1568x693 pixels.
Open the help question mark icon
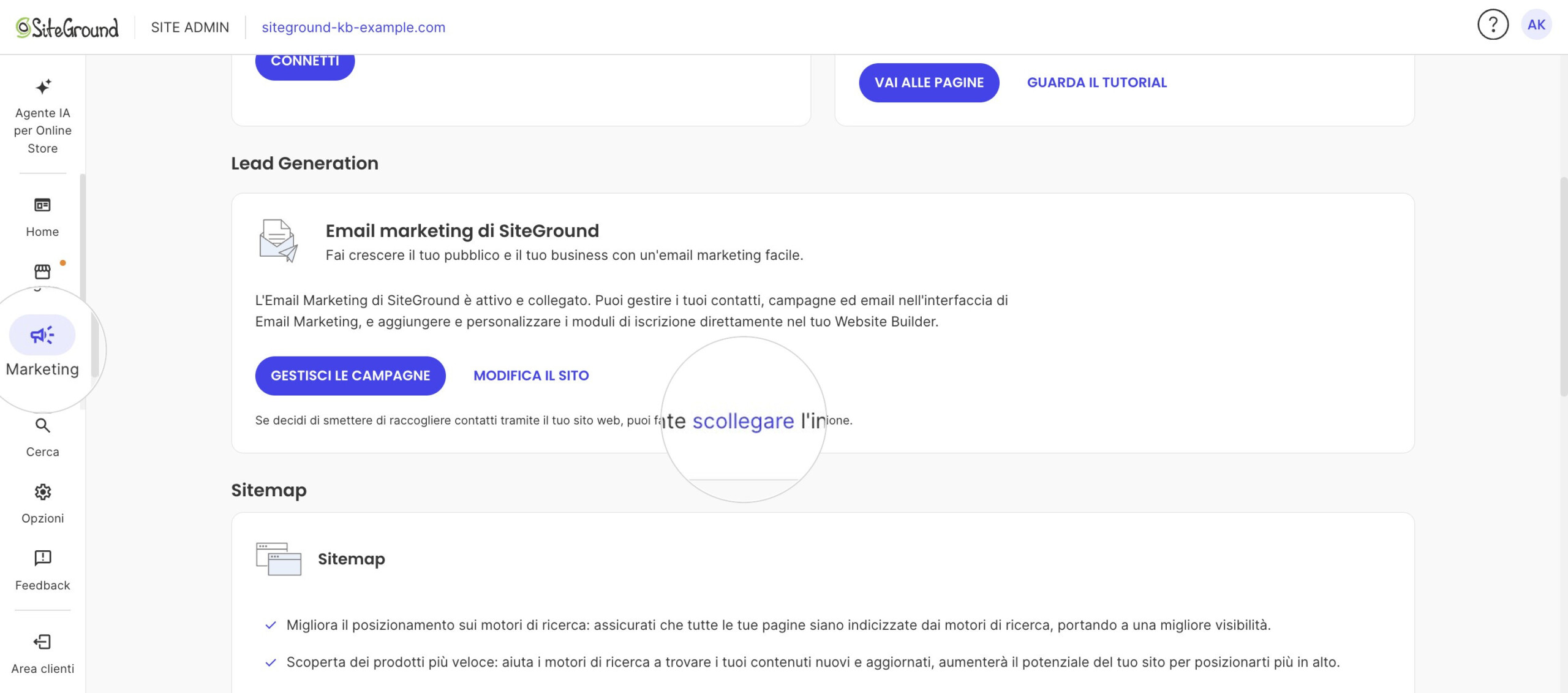click(x=1493, y=25)
